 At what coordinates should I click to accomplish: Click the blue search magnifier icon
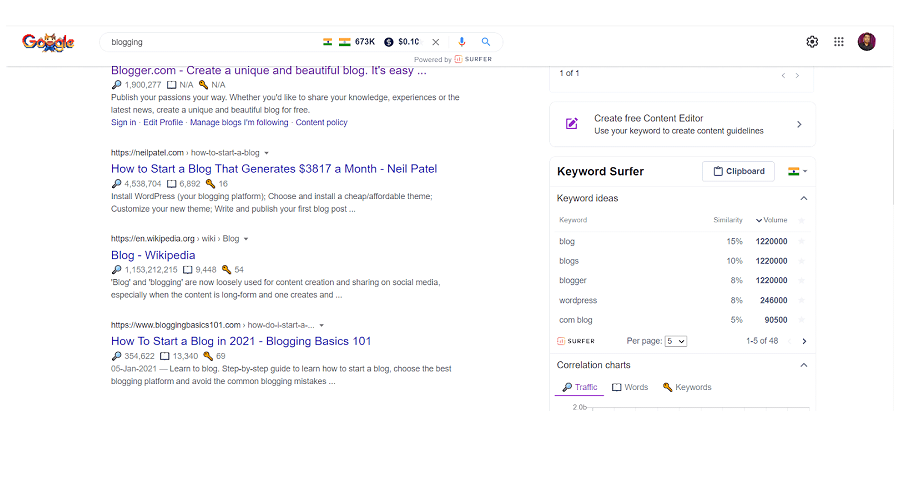tap(486, 42)
